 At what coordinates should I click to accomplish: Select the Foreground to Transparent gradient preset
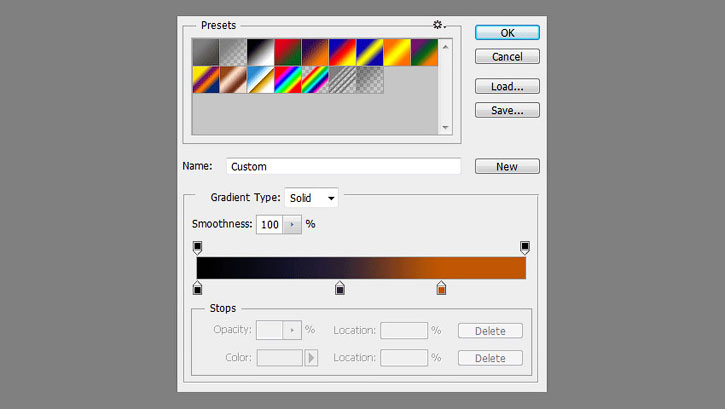[x=233, y=52]
